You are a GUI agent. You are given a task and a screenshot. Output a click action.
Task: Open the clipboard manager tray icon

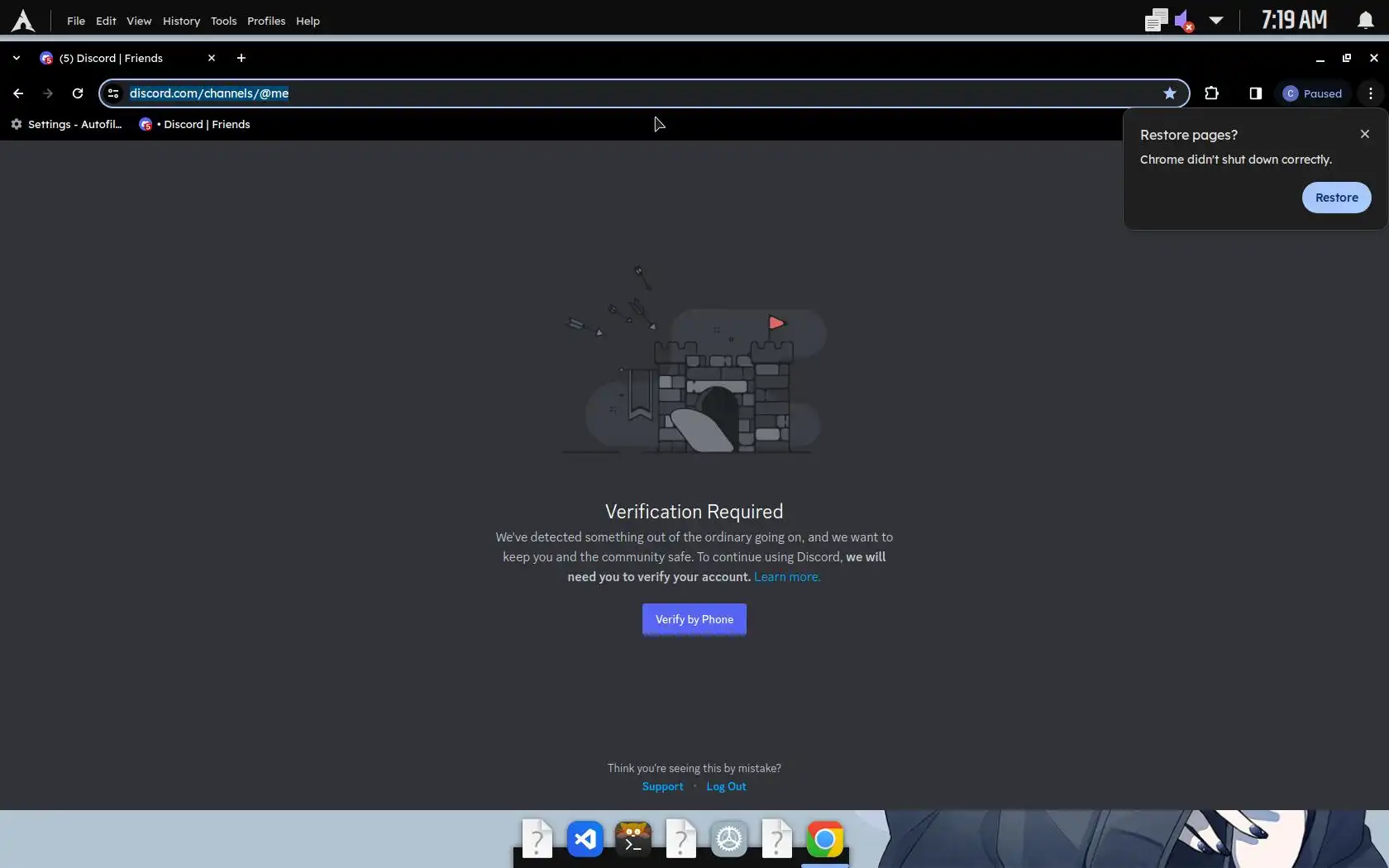click(1156, 21)
